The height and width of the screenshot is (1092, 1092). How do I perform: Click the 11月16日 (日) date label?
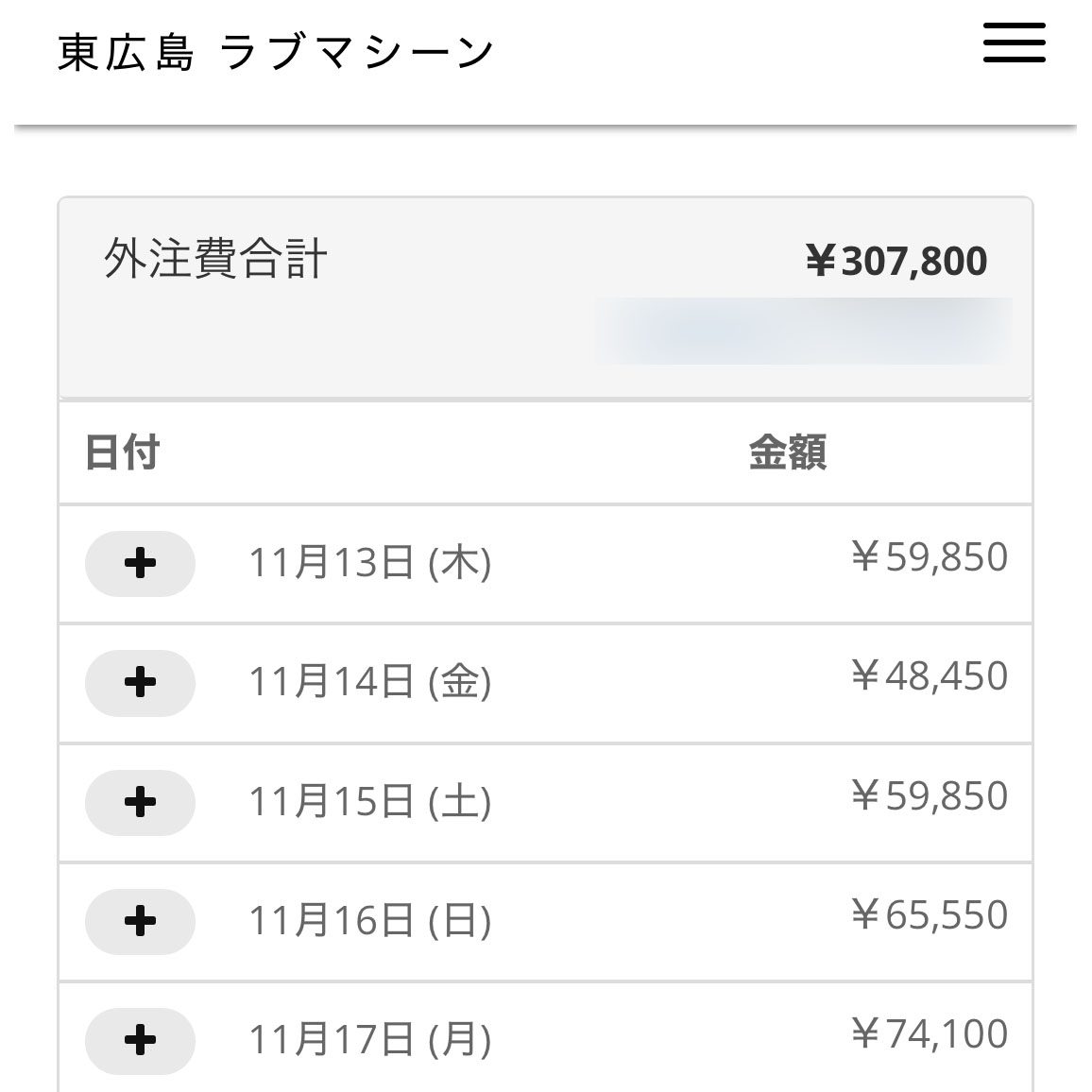click(x=369, y=921)
